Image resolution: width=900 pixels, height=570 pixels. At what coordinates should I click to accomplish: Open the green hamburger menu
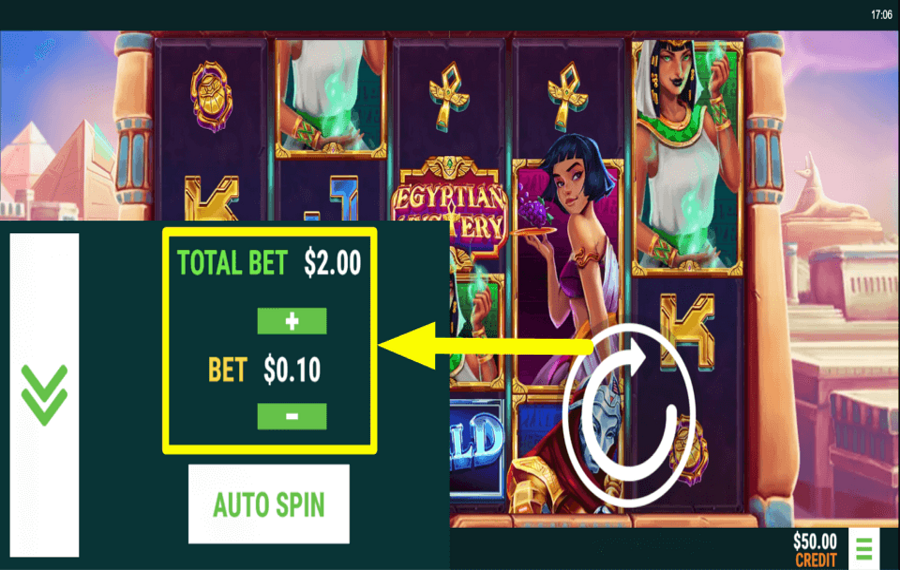coord(864,548)
